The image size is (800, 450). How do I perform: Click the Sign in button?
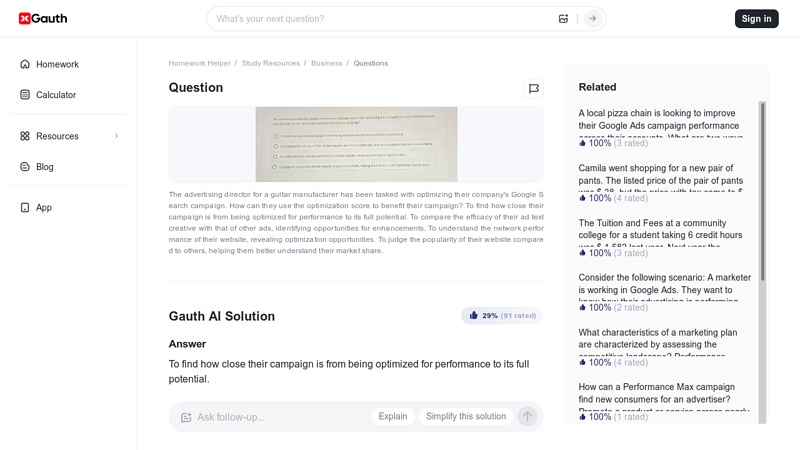click(x=757, y=19)
